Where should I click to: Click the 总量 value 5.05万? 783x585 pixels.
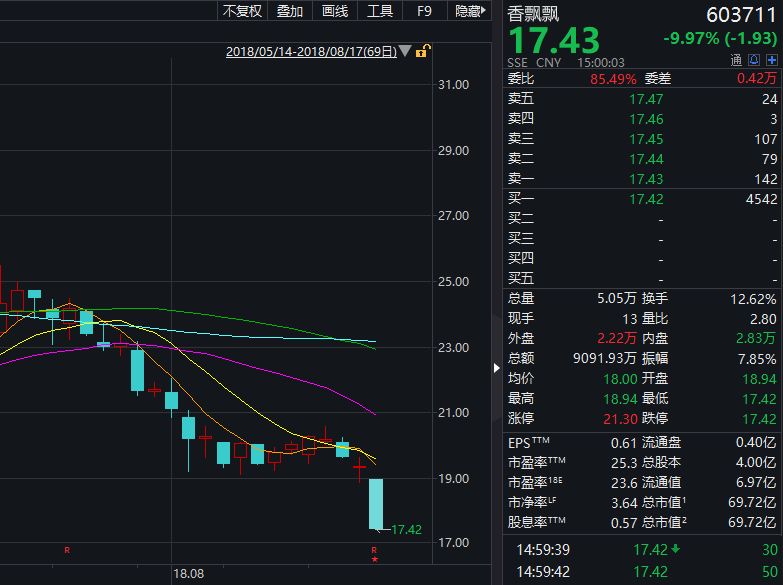617,298
